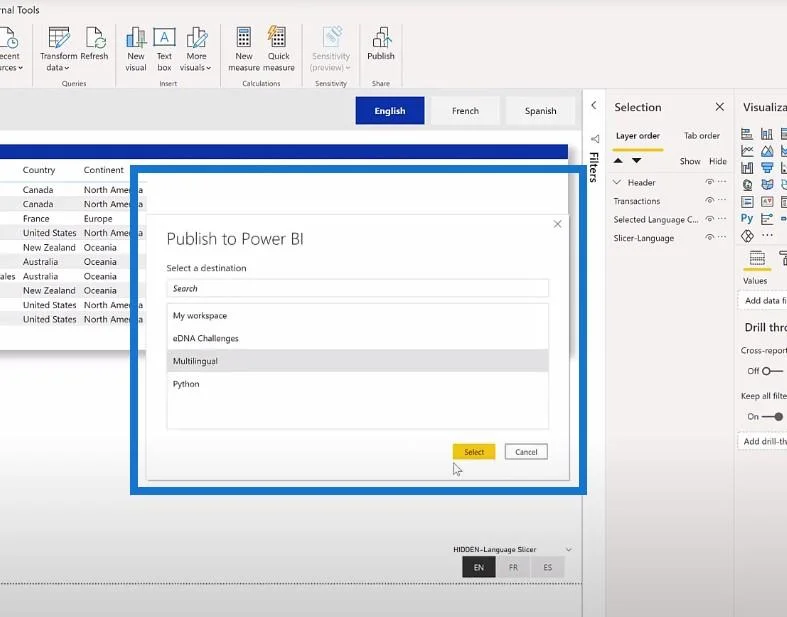The height and width of the screenshot is (617, 787).
Task: Click the Refresh icon in the ribbon
Action: [94, 38]
